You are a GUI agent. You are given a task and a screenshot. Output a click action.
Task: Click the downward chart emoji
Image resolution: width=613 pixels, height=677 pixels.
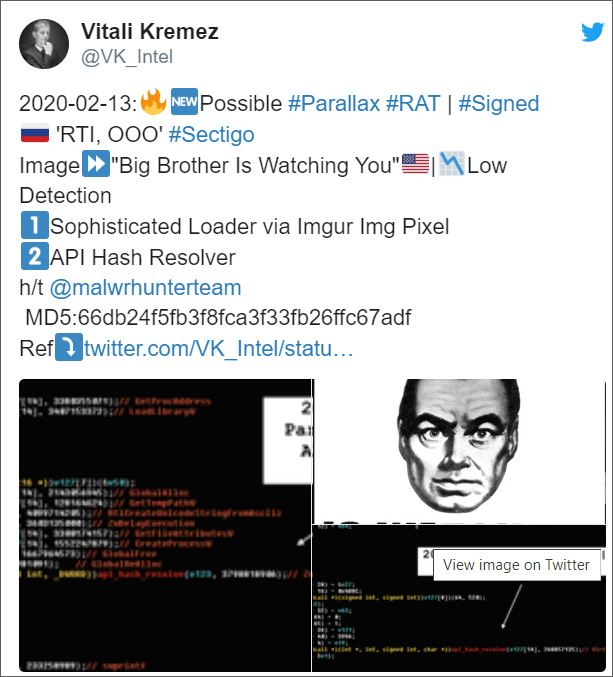tap(452, 164)
